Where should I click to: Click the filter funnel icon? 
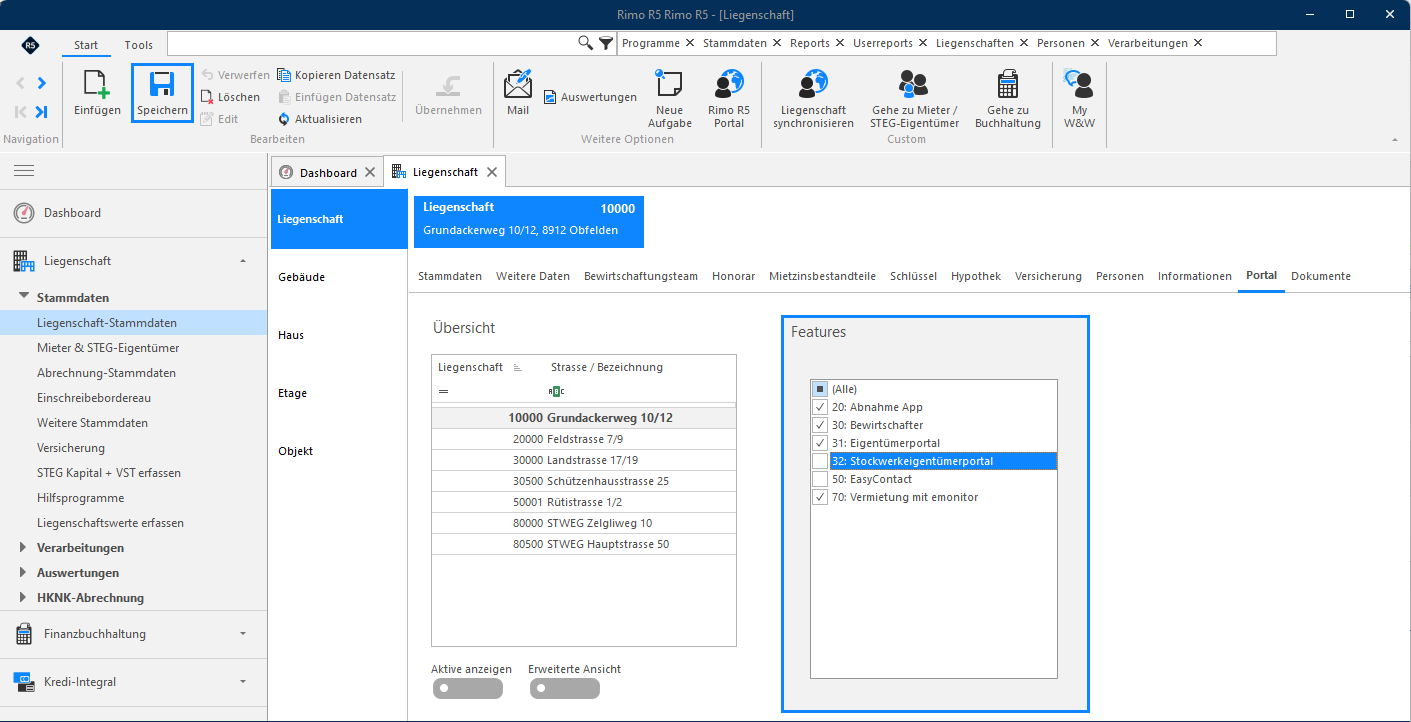coord(606,43)
